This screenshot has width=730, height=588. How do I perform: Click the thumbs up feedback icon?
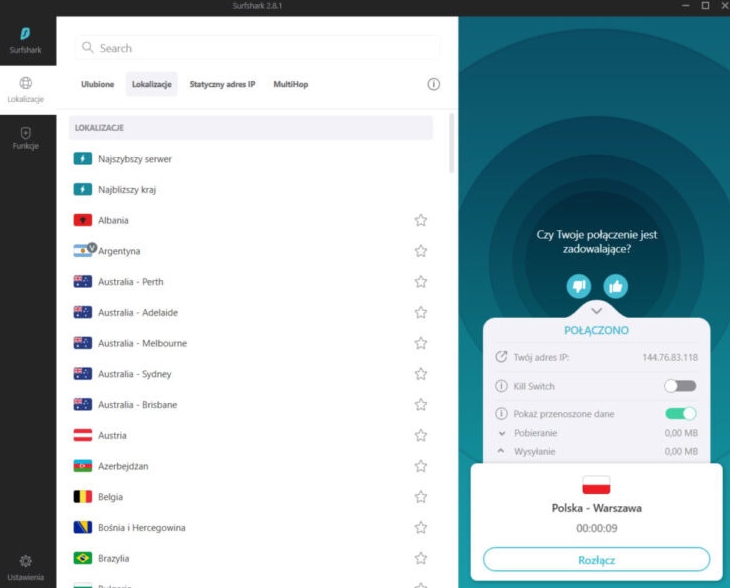tap(615, 286)
